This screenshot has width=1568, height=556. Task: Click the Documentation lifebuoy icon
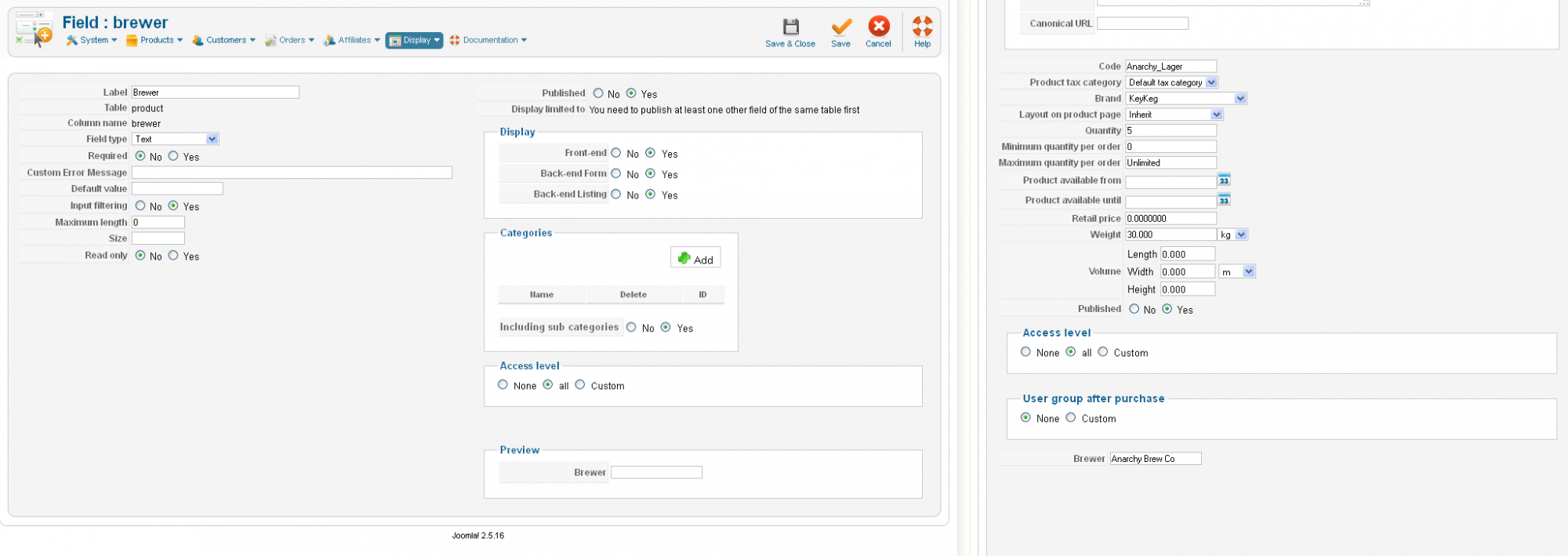pyautogui.click(x=455, y=40)
